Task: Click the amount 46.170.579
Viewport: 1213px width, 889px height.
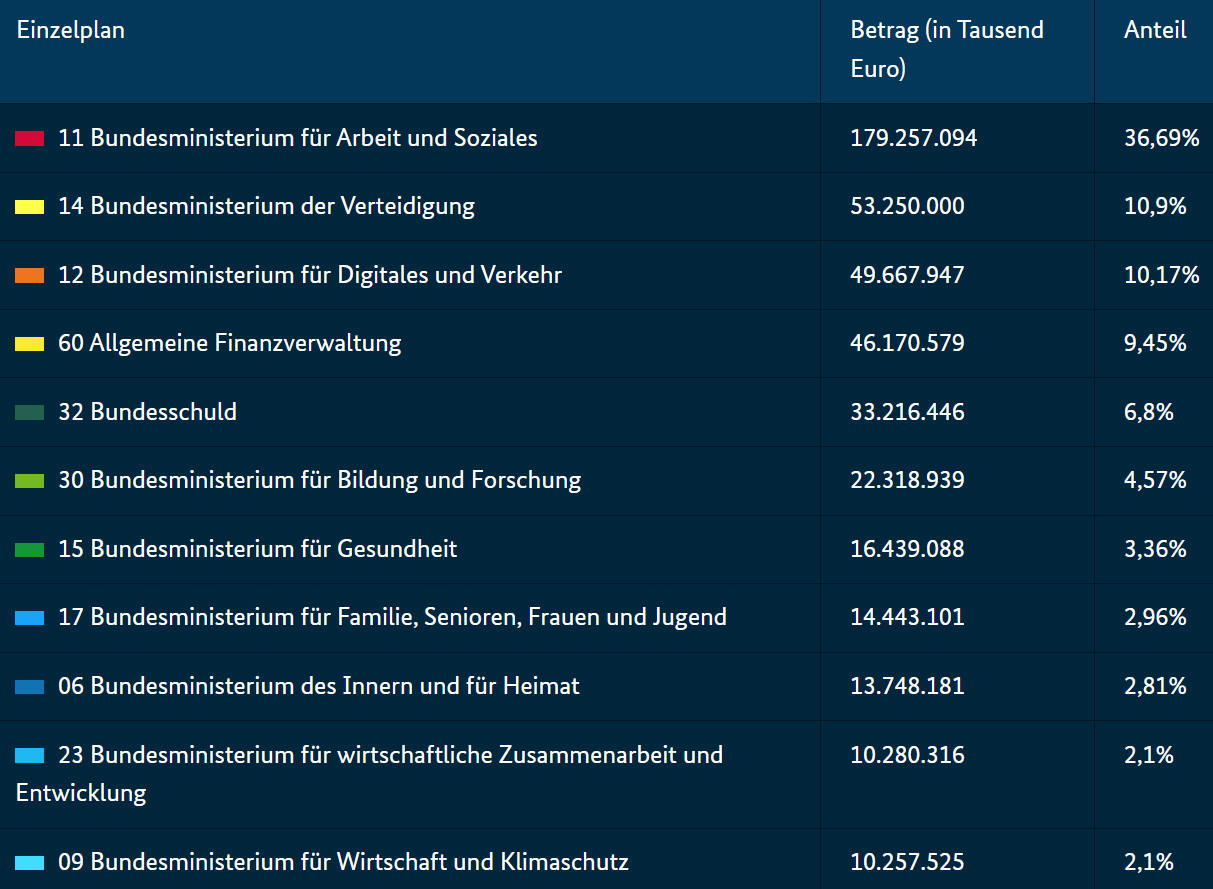Action: point(908,343)
